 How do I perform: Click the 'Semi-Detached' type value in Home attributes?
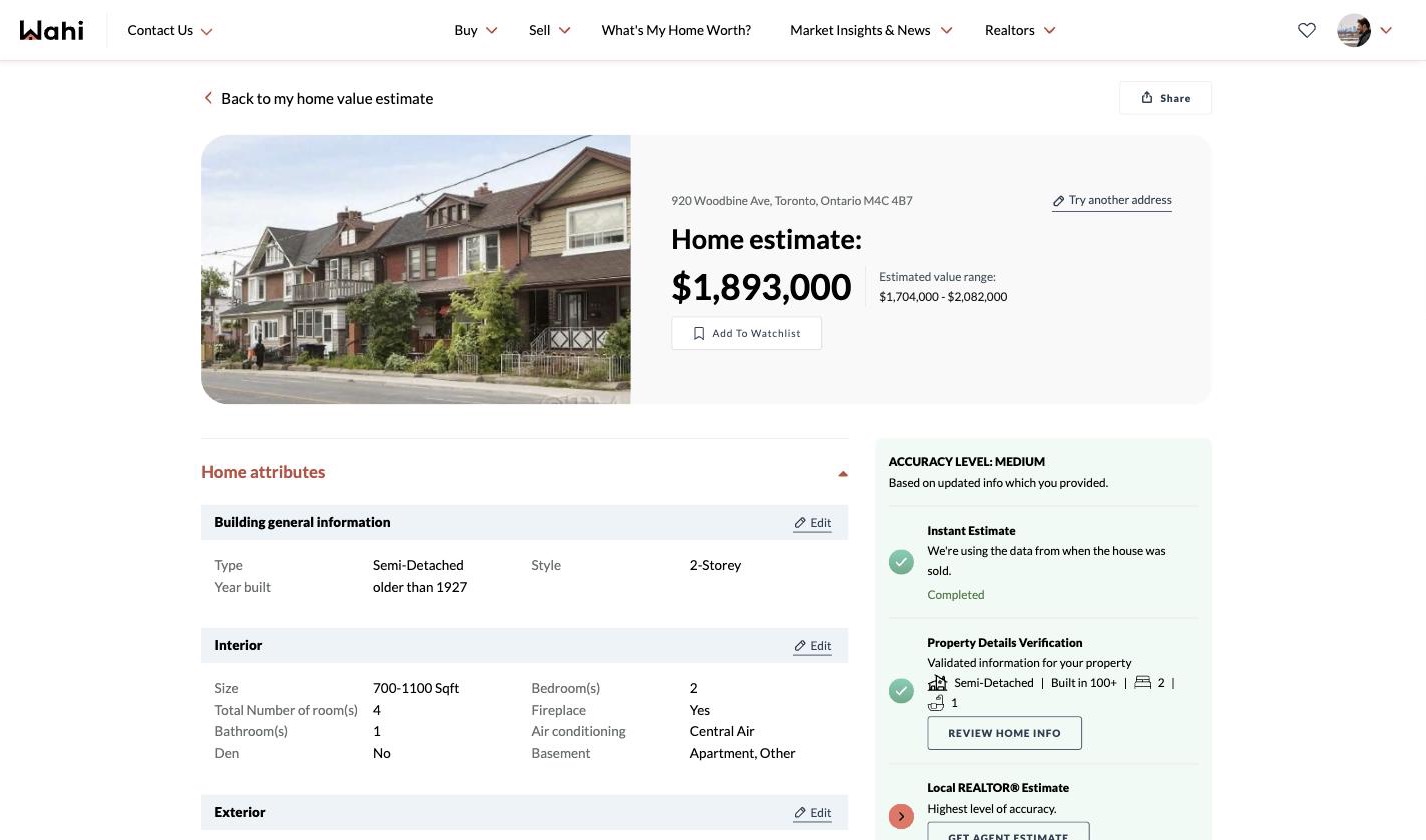[x=418, y=565]
